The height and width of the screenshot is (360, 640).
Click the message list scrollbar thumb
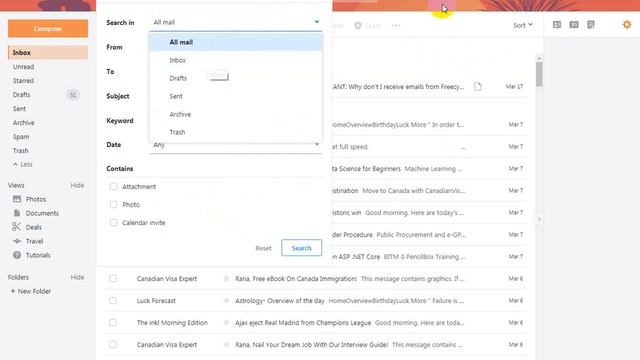click(539, 74)
